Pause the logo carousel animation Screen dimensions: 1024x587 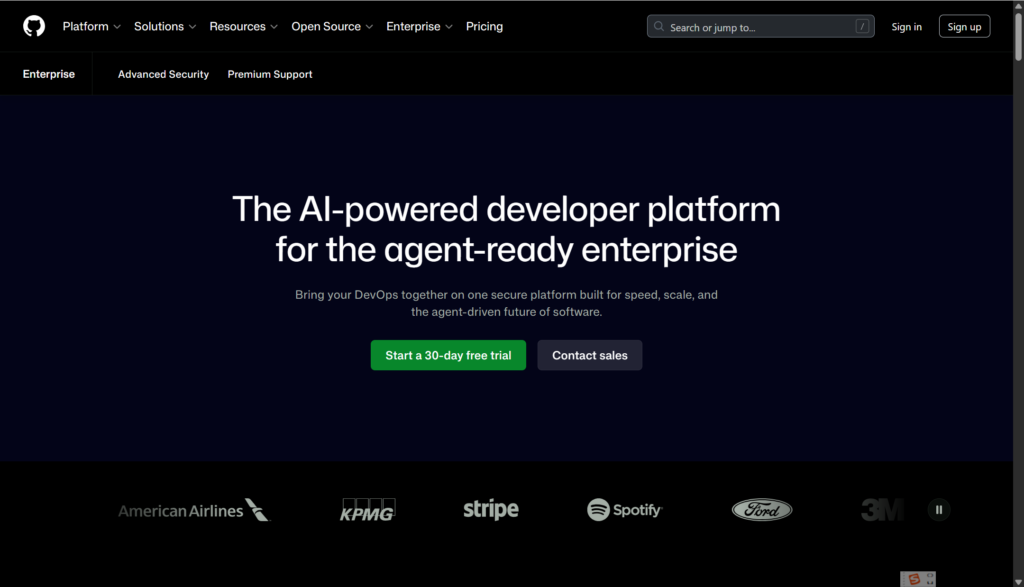(x=938, y=510)
